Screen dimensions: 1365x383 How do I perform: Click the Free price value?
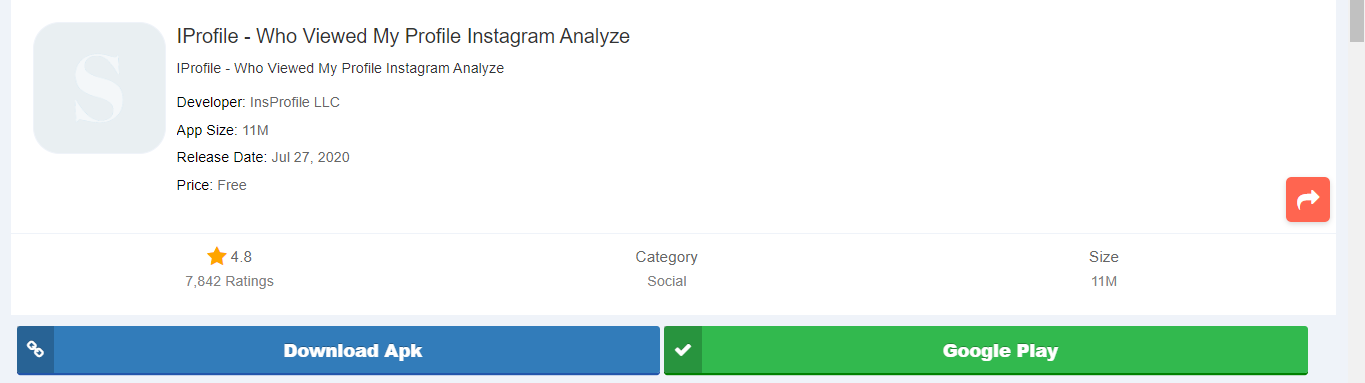232,185
